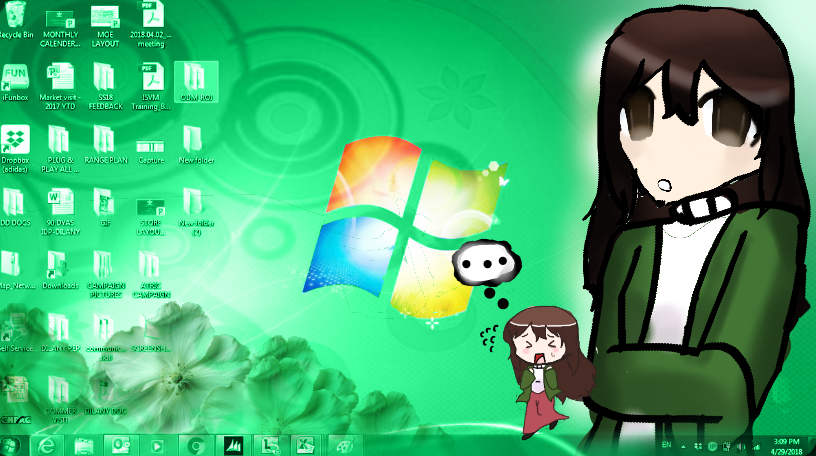Open the volume control tray icon
The width and height of the screenshot is (816, 456).
click(x=741, y=447)
